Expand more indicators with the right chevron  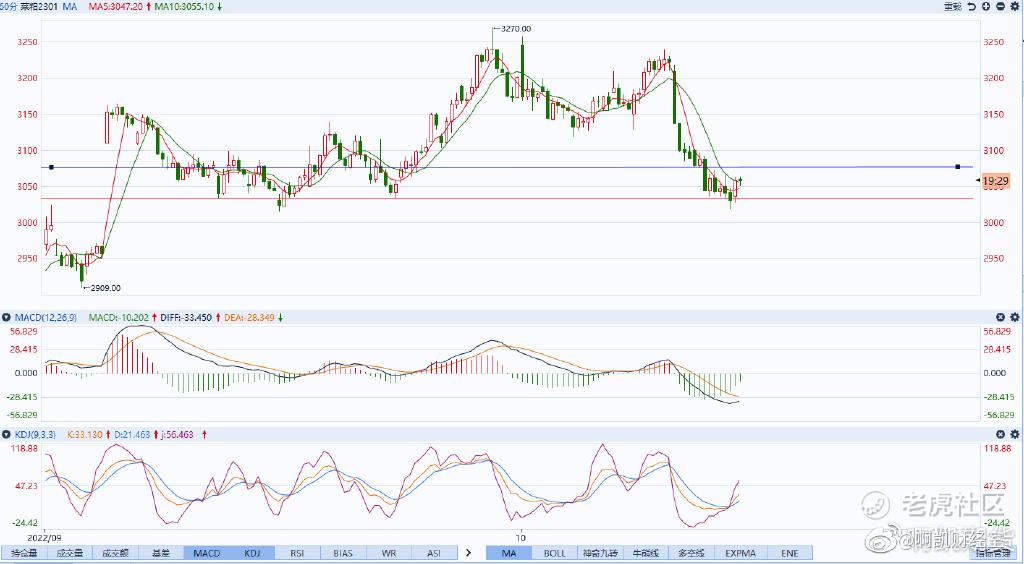[x=468, y=553]
